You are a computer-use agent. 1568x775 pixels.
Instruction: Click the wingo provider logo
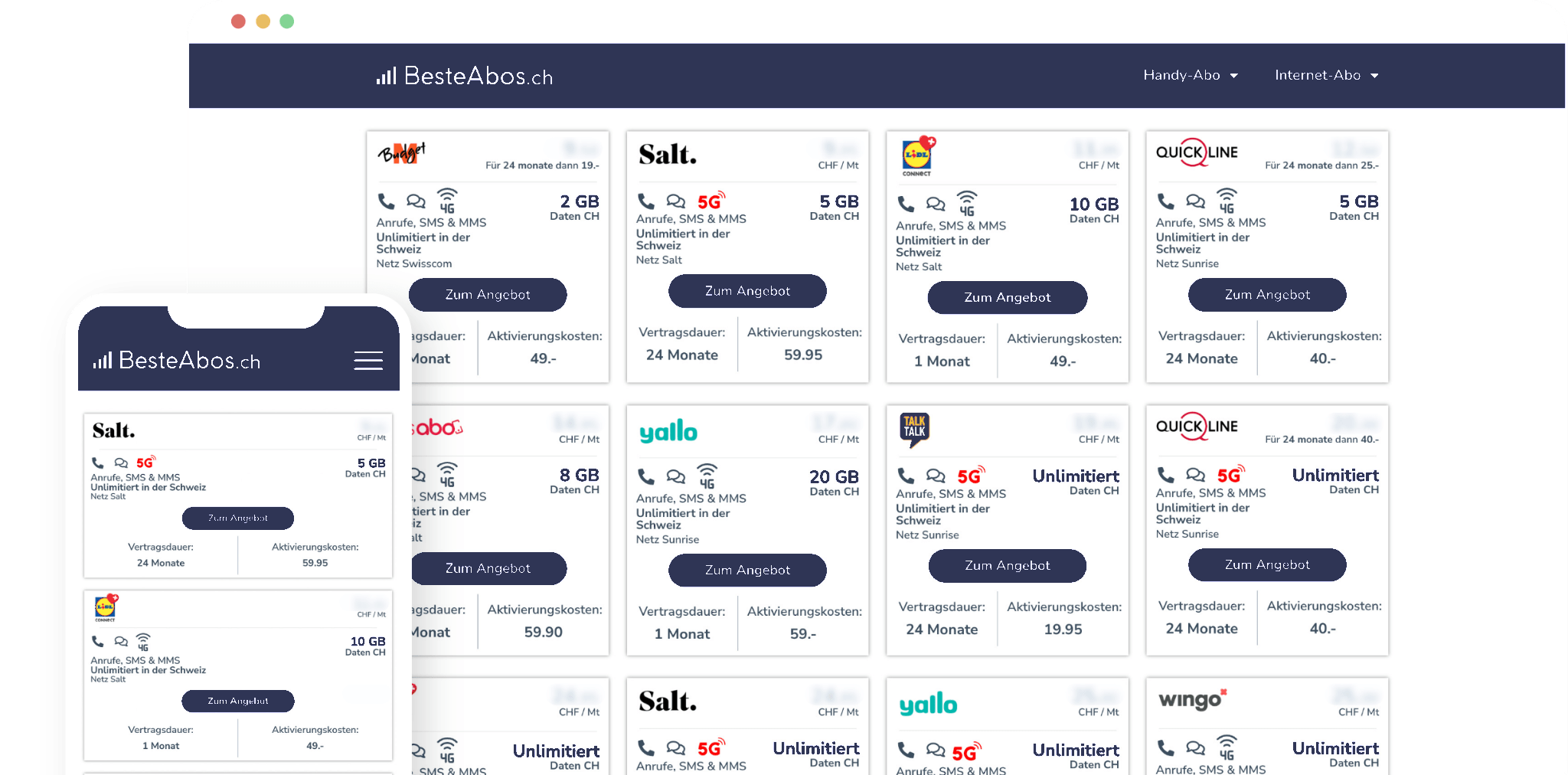(x=1192, y=700)
